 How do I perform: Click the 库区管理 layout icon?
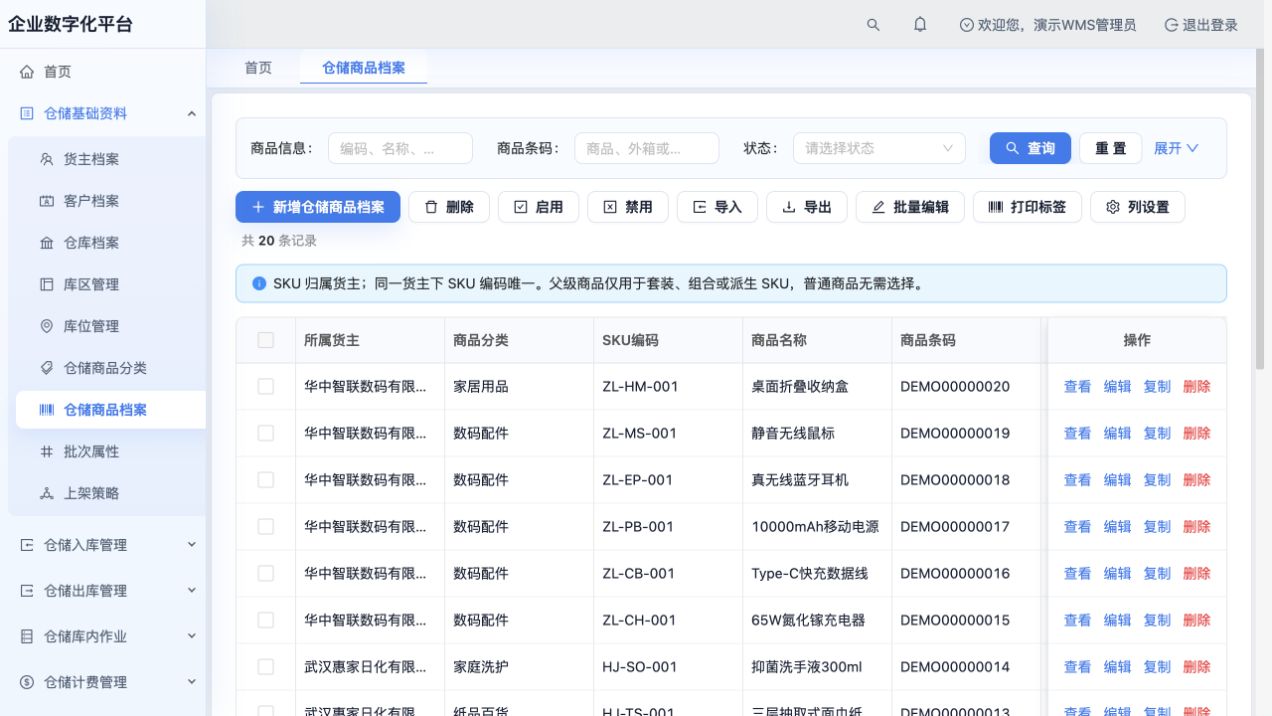click(46, 285)
